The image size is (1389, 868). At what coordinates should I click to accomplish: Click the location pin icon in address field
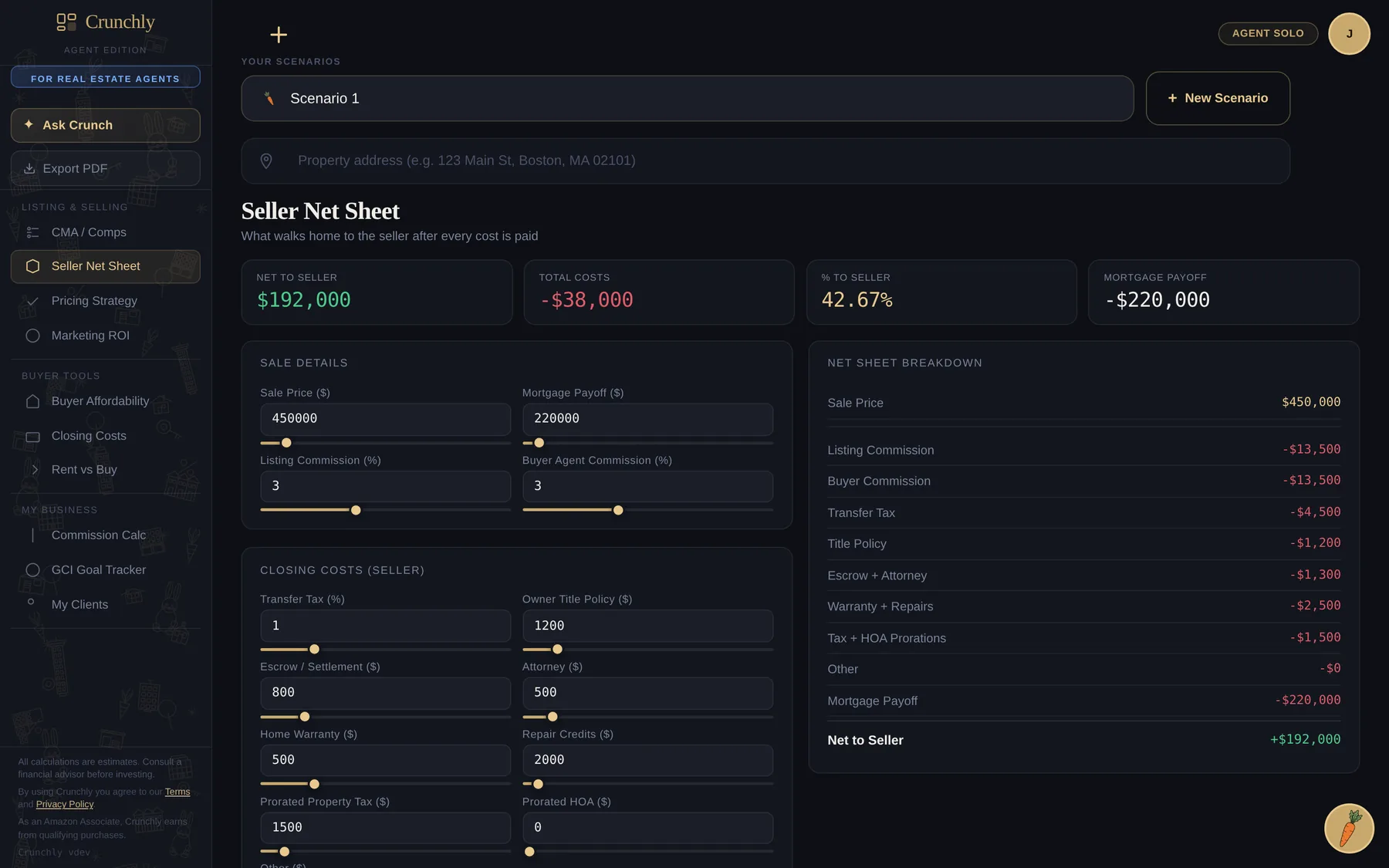point(266,160)
